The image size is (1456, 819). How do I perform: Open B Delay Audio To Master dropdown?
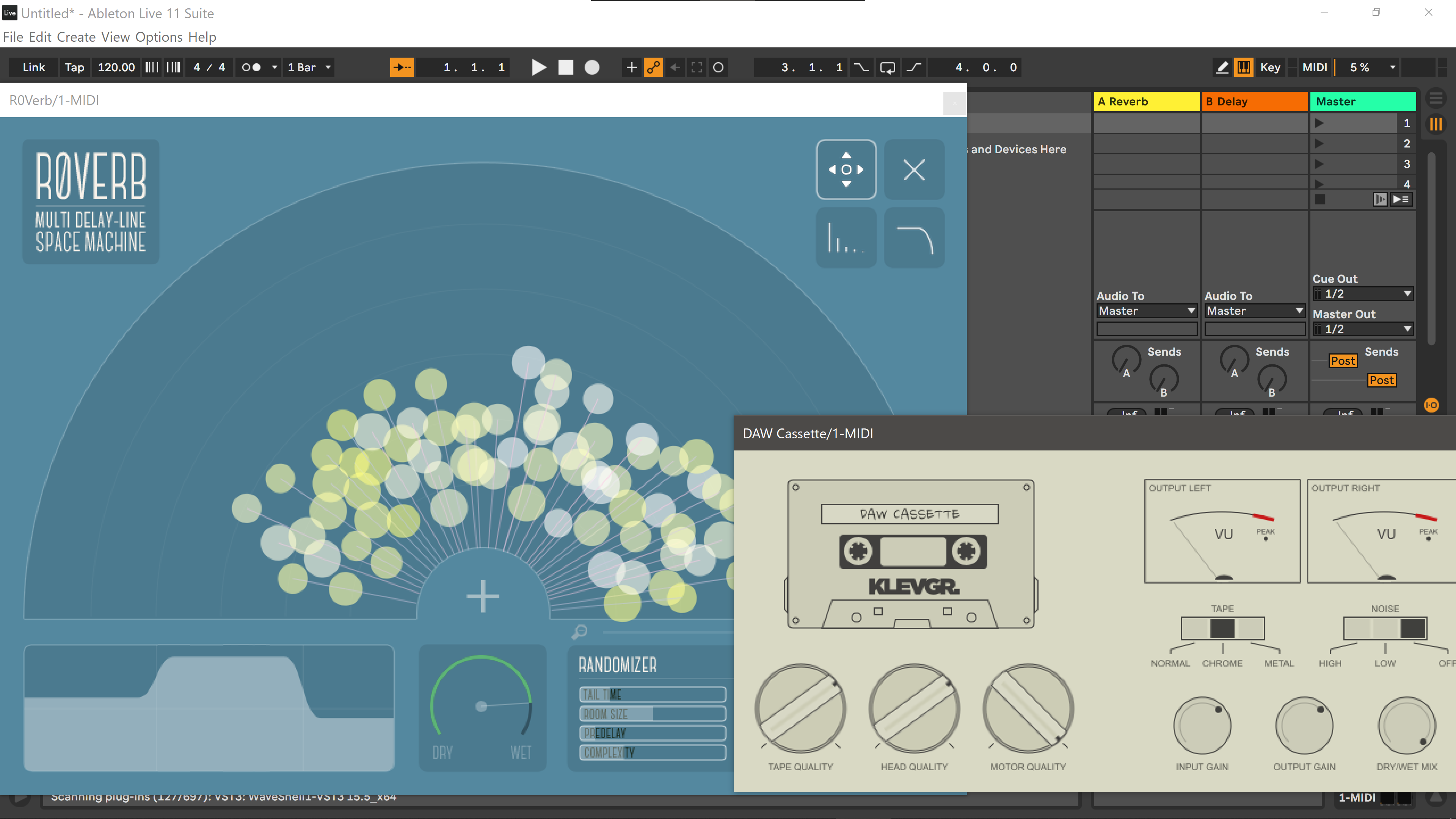pos(1255,311)
